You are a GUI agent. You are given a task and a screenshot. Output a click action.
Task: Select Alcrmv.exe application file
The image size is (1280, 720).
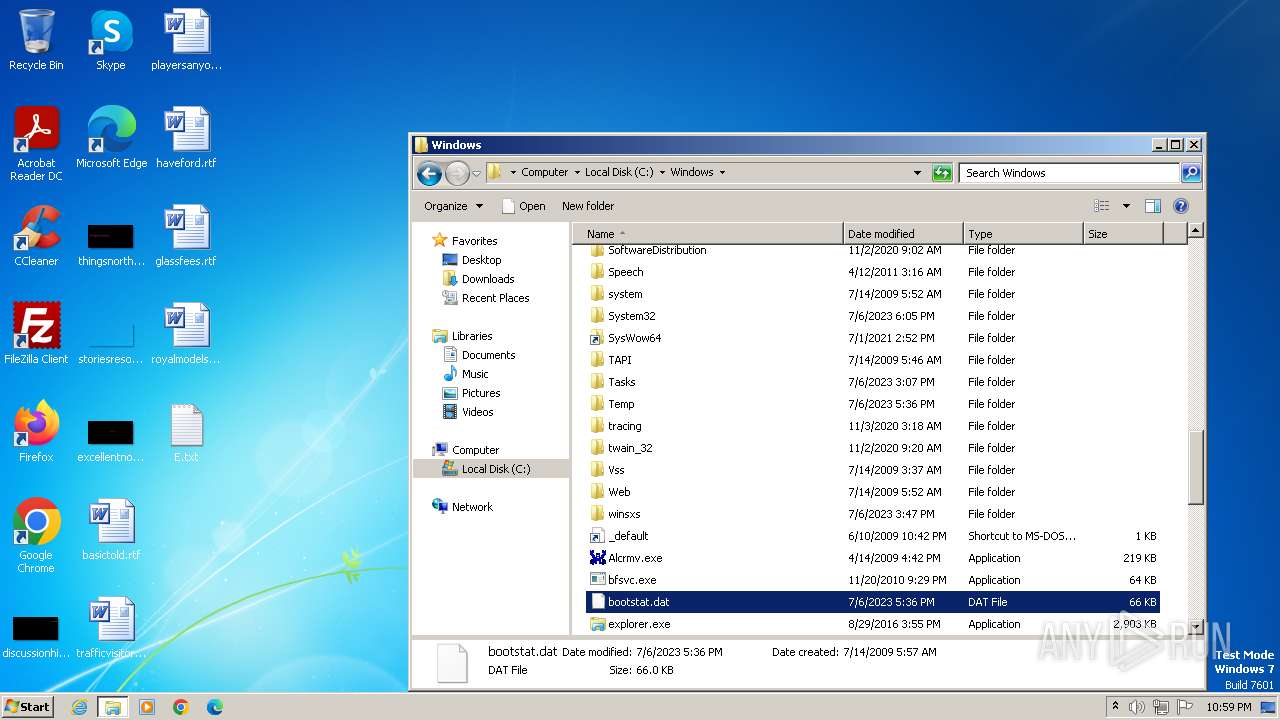click(x=872, y=558)
